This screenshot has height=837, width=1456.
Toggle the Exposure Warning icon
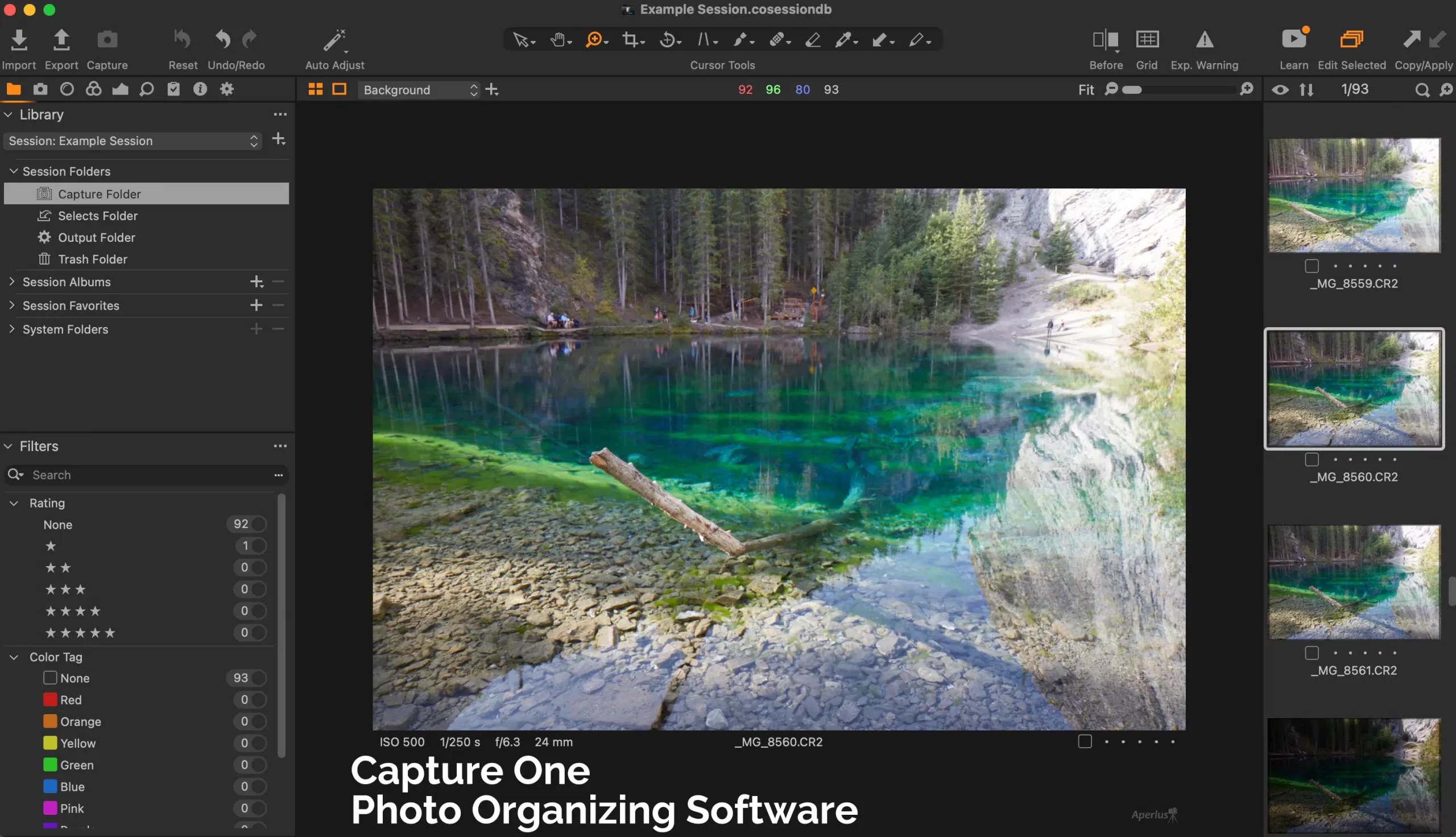coord(1205,40)
